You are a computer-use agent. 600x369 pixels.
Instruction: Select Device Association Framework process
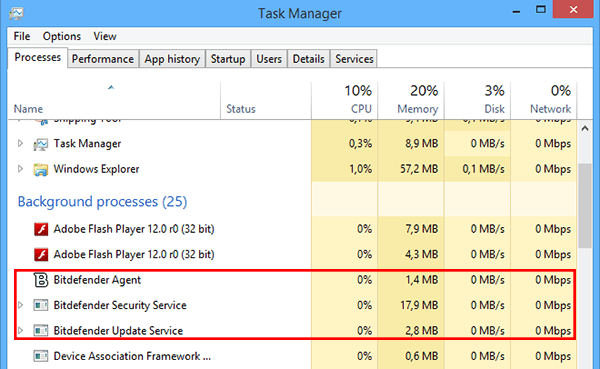click(132, 356)
